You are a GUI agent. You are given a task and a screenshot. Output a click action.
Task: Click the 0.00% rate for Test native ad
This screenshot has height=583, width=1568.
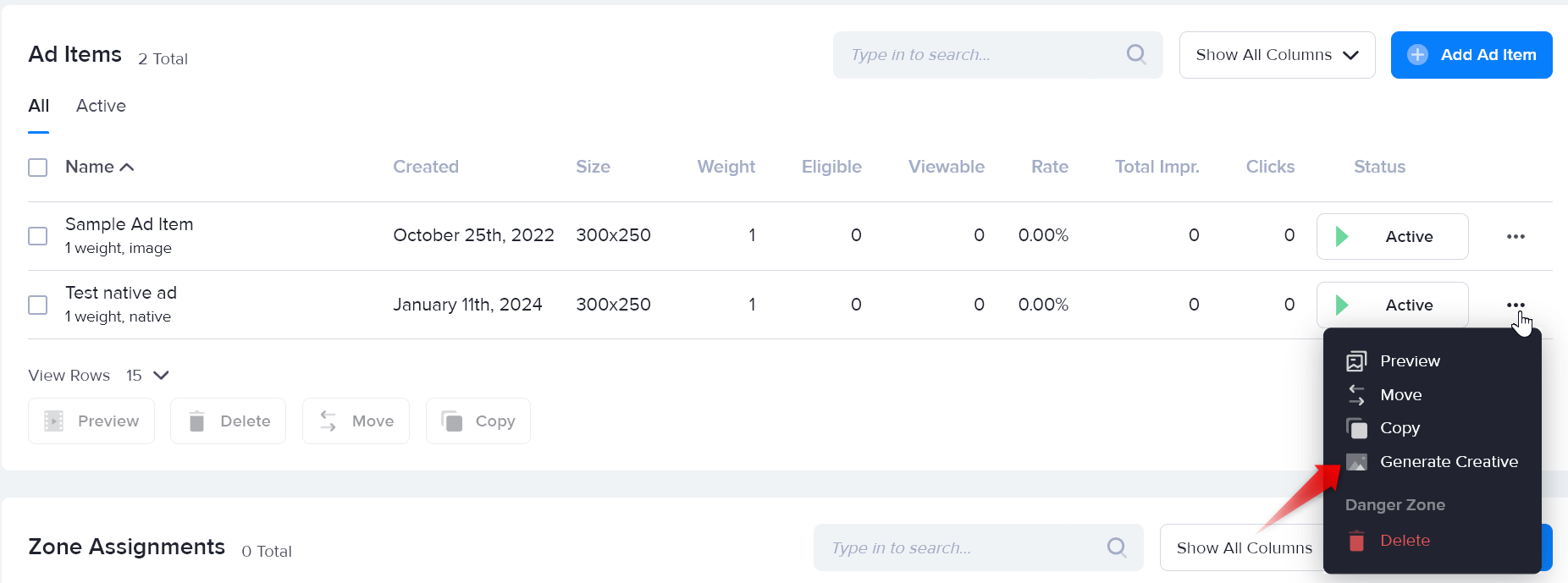tap(1043, 305)
